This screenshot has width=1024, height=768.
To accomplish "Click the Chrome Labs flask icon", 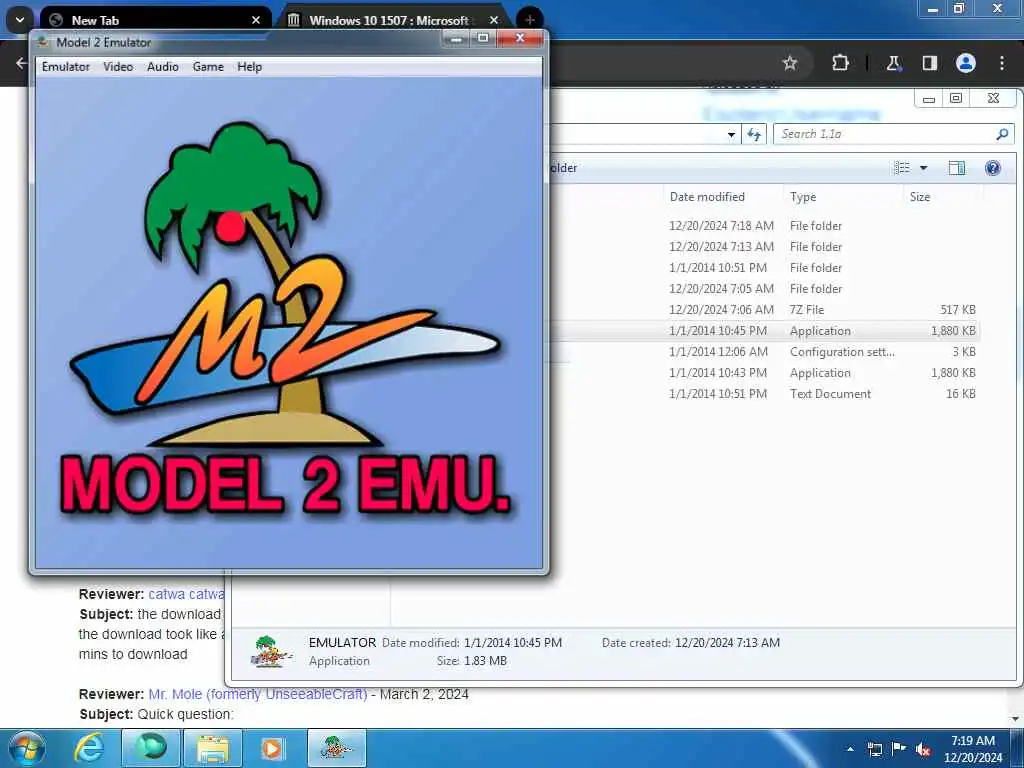I will coord(893,63).
